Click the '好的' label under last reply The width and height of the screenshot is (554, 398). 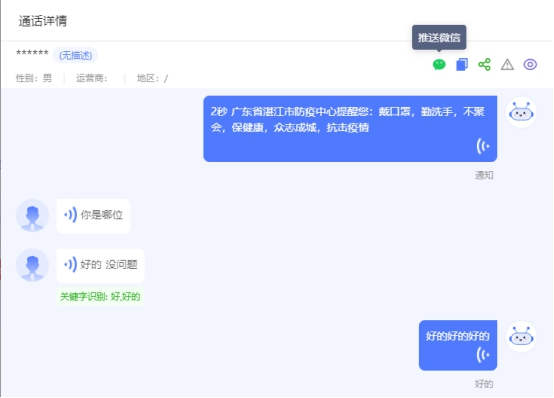484,384
